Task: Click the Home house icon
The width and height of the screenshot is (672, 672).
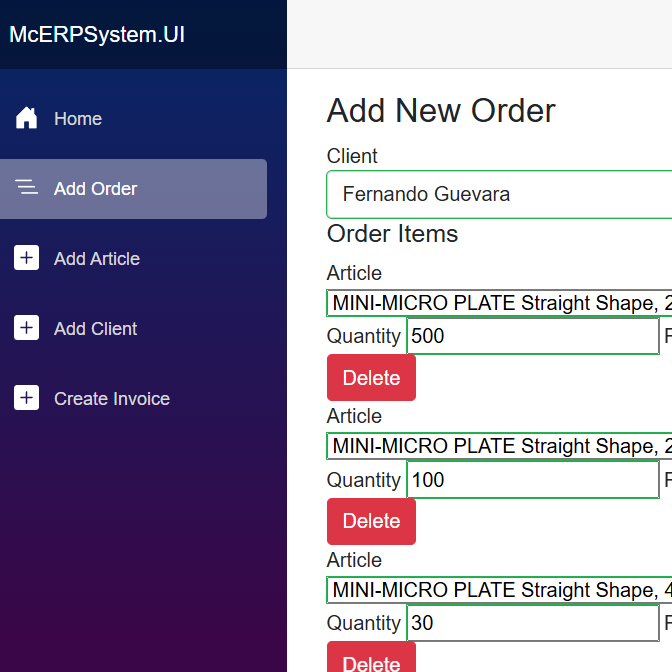Action: (27, 118)
